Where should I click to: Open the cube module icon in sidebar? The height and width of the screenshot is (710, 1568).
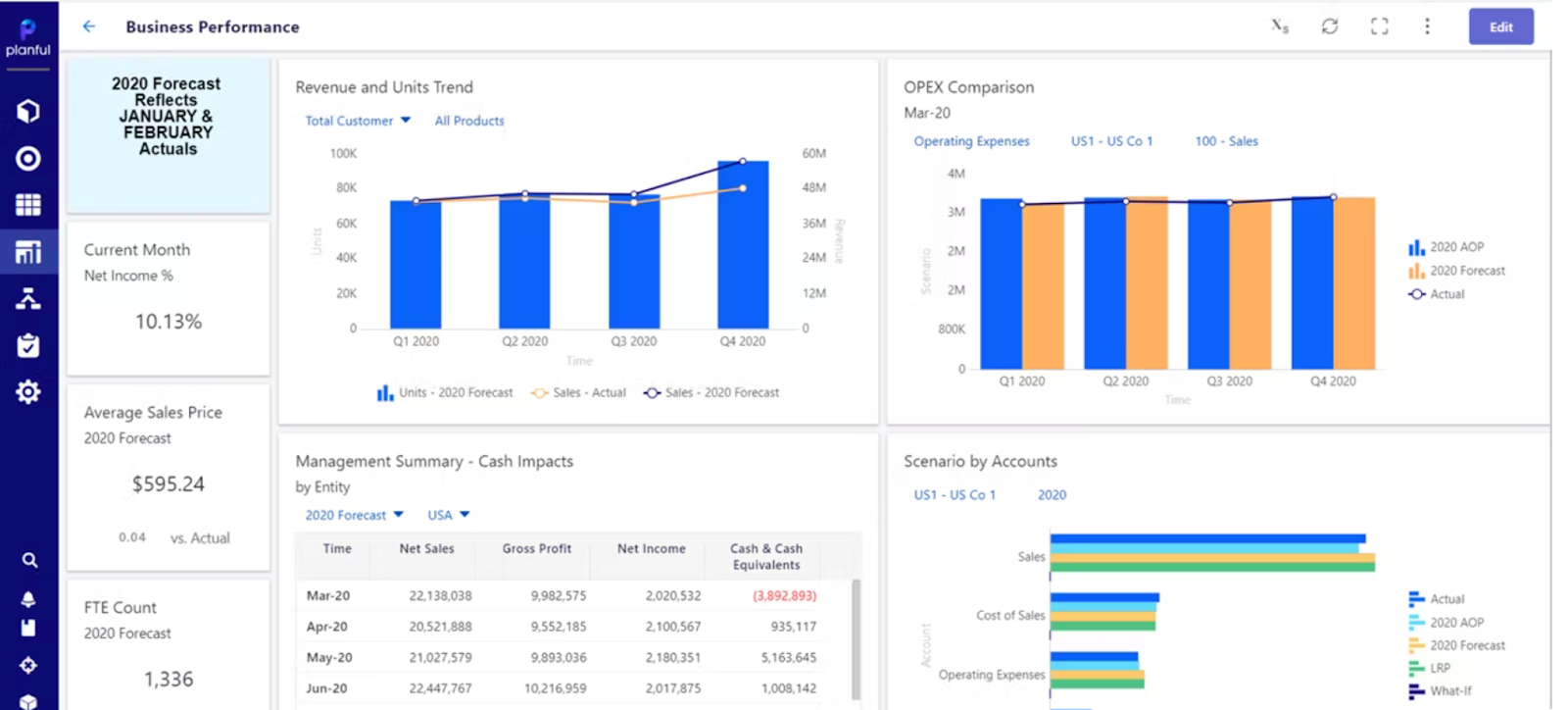point(28,111)
